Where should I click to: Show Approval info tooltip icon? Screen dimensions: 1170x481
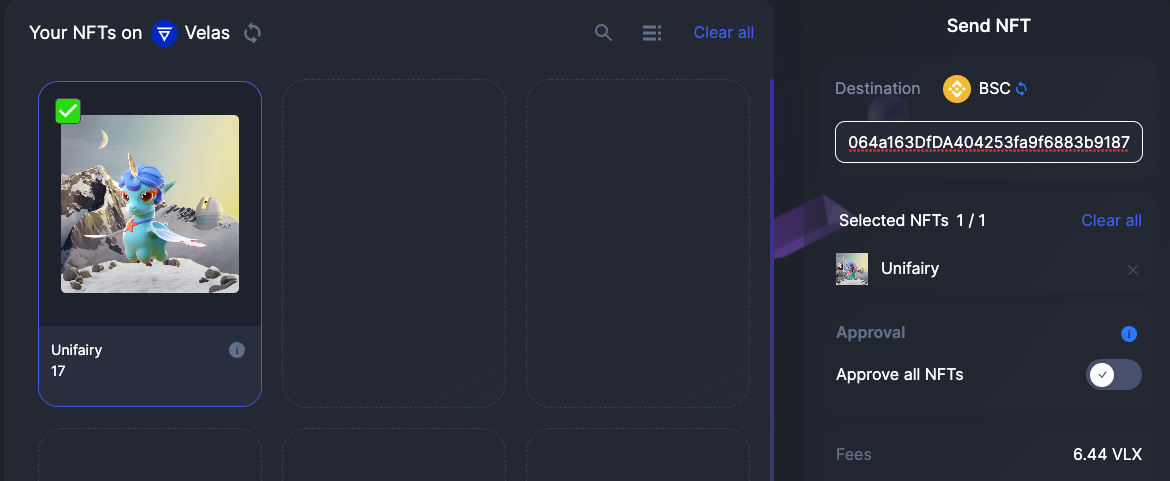click(1129, 334)
